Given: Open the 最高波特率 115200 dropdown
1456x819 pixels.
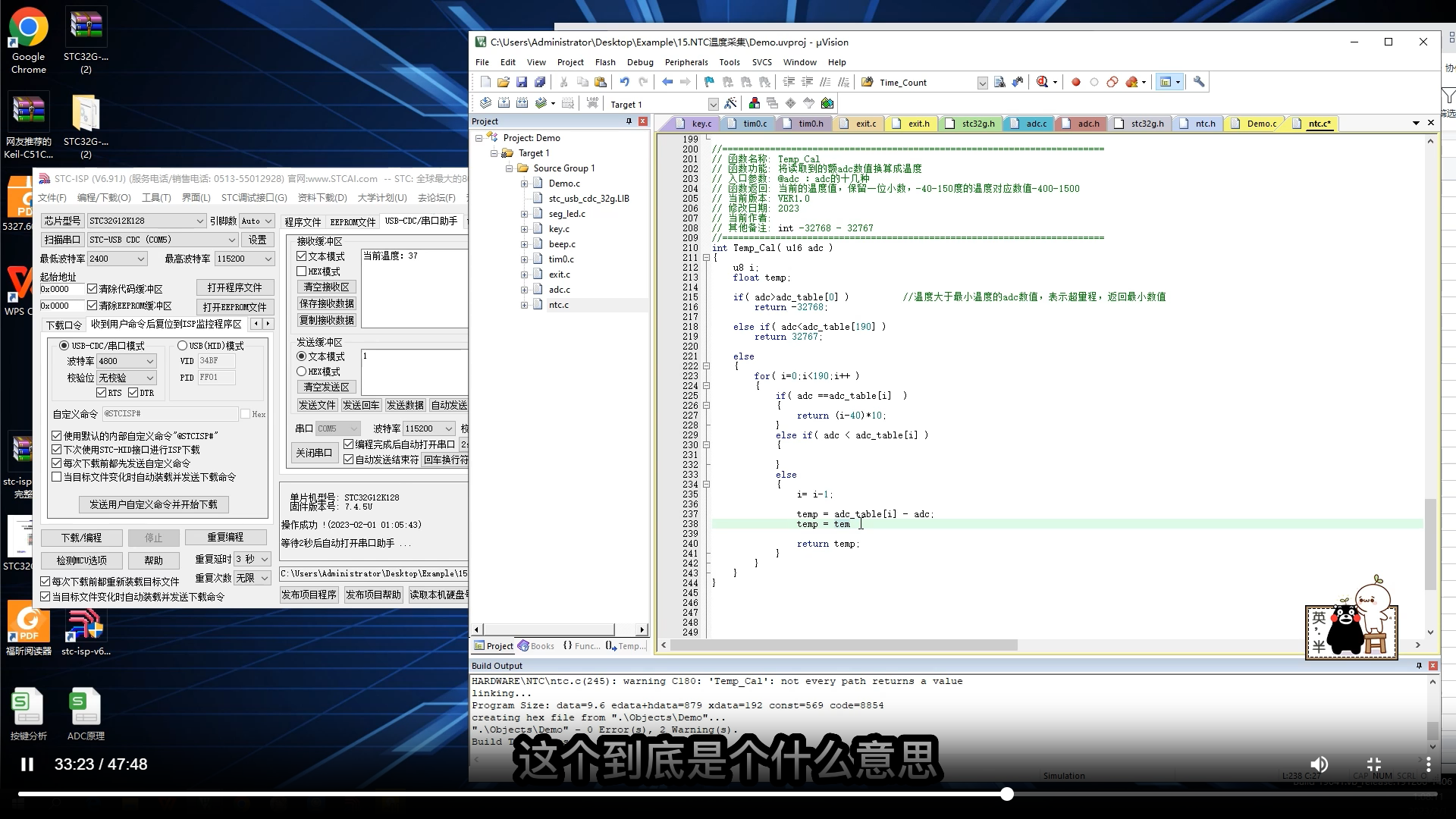Looking at the screenshot, I should 244,259.
